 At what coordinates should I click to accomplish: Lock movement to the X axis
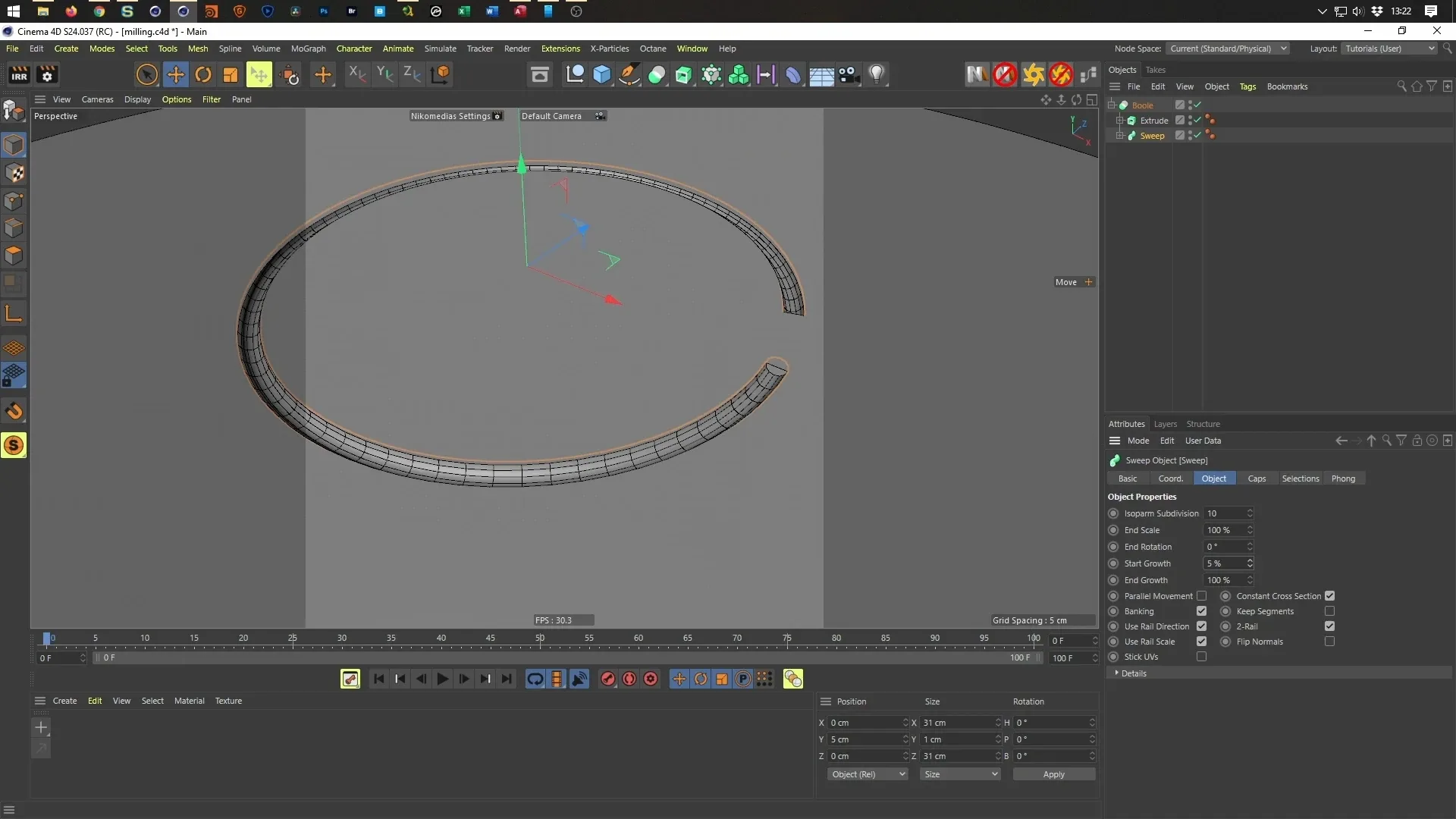coord(356,74)
